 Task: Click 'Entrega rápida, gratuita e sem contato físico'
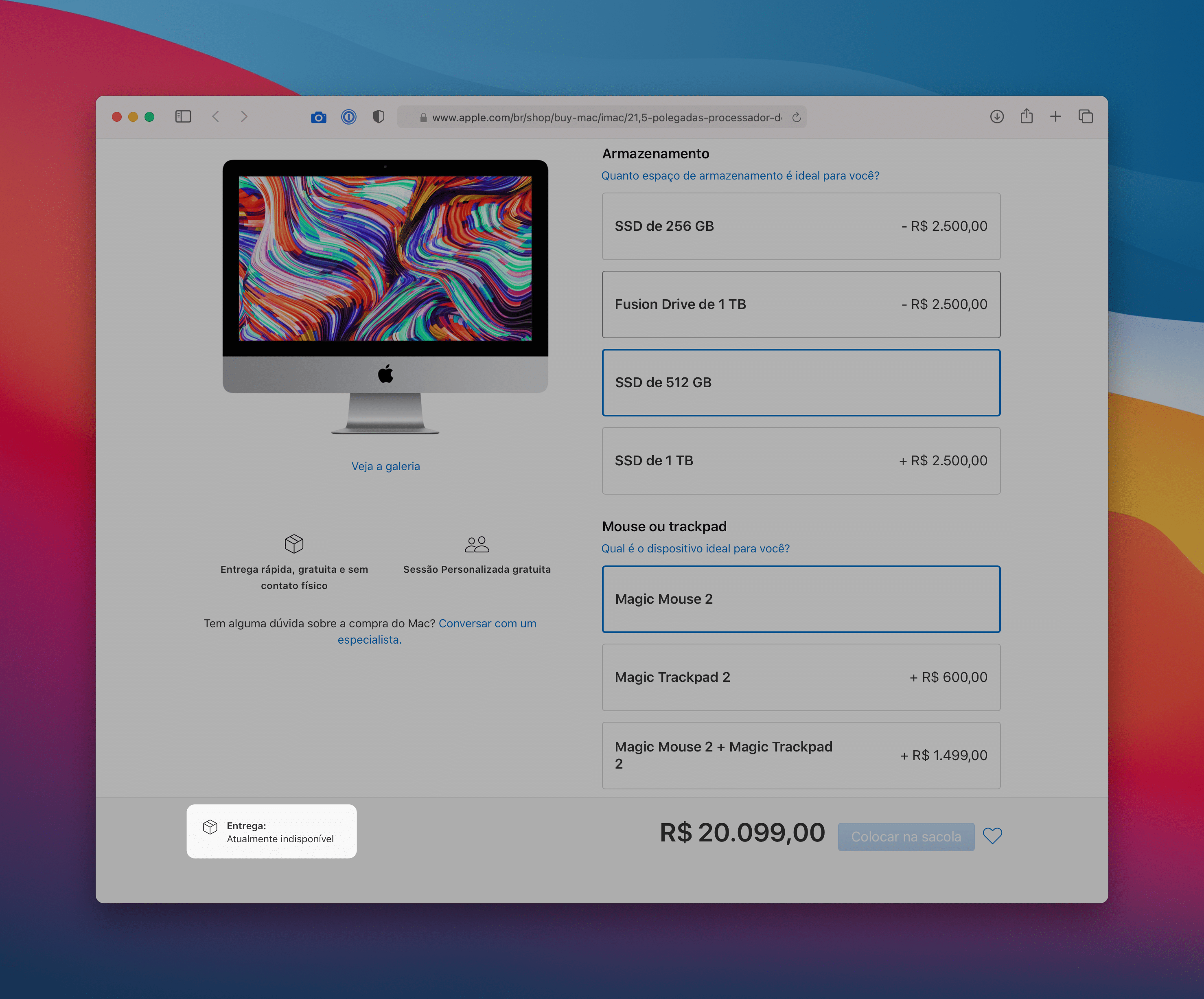[294, 578]
